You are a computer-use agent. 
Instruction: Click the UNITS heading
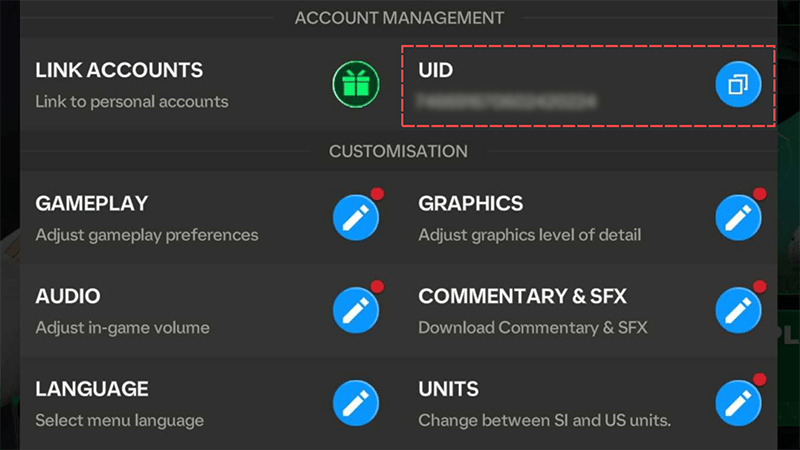click(448, 389)
